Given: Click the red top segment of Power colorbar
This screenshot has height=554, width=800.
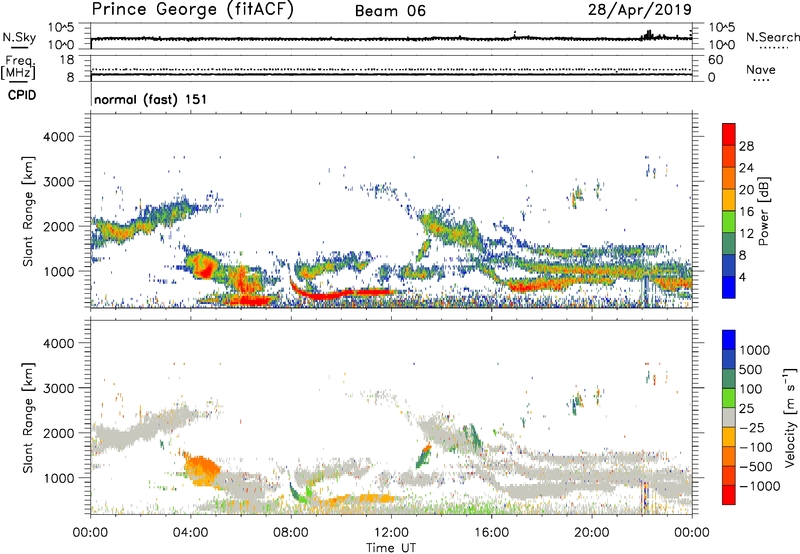Looking at the screenshot, I should click(x=729, y=135).
